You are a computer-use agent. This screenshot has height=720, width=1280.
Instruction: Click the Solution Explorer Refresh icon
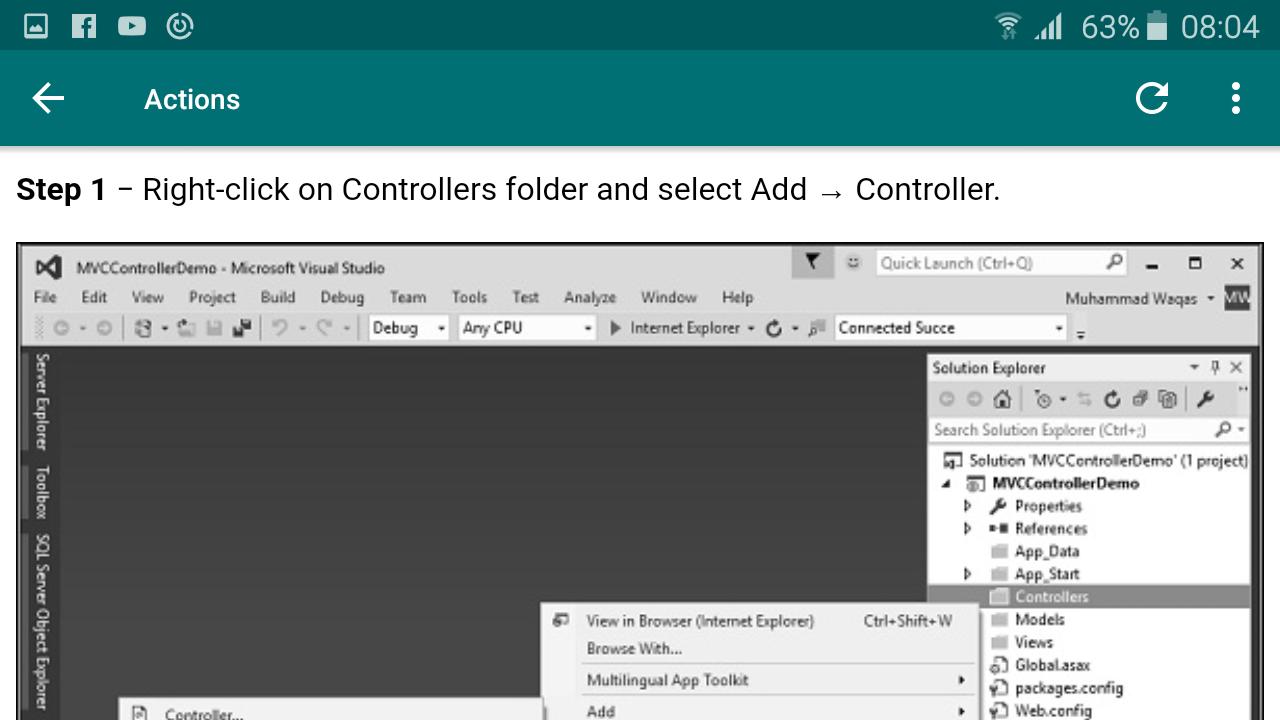[1112, 399]
